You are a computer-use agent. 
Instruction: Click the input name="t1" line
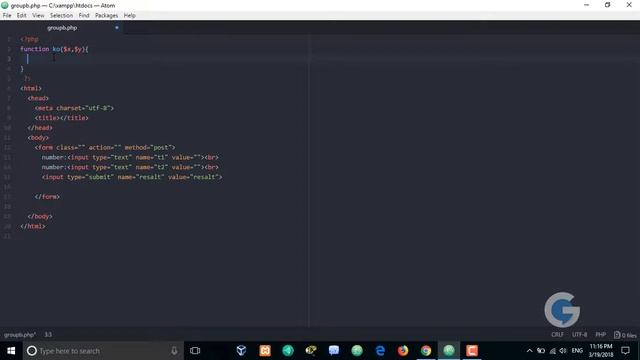[130, 157]
